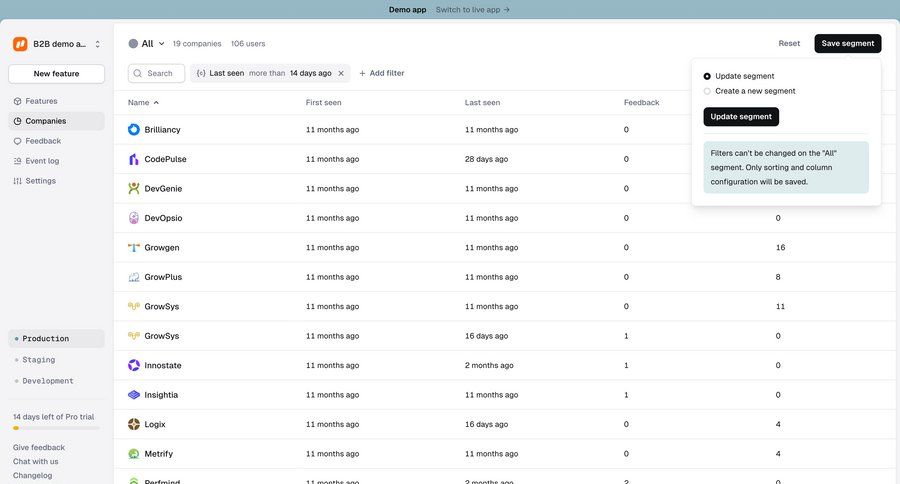Sort by the First seen column

click(x=323, y=103)
